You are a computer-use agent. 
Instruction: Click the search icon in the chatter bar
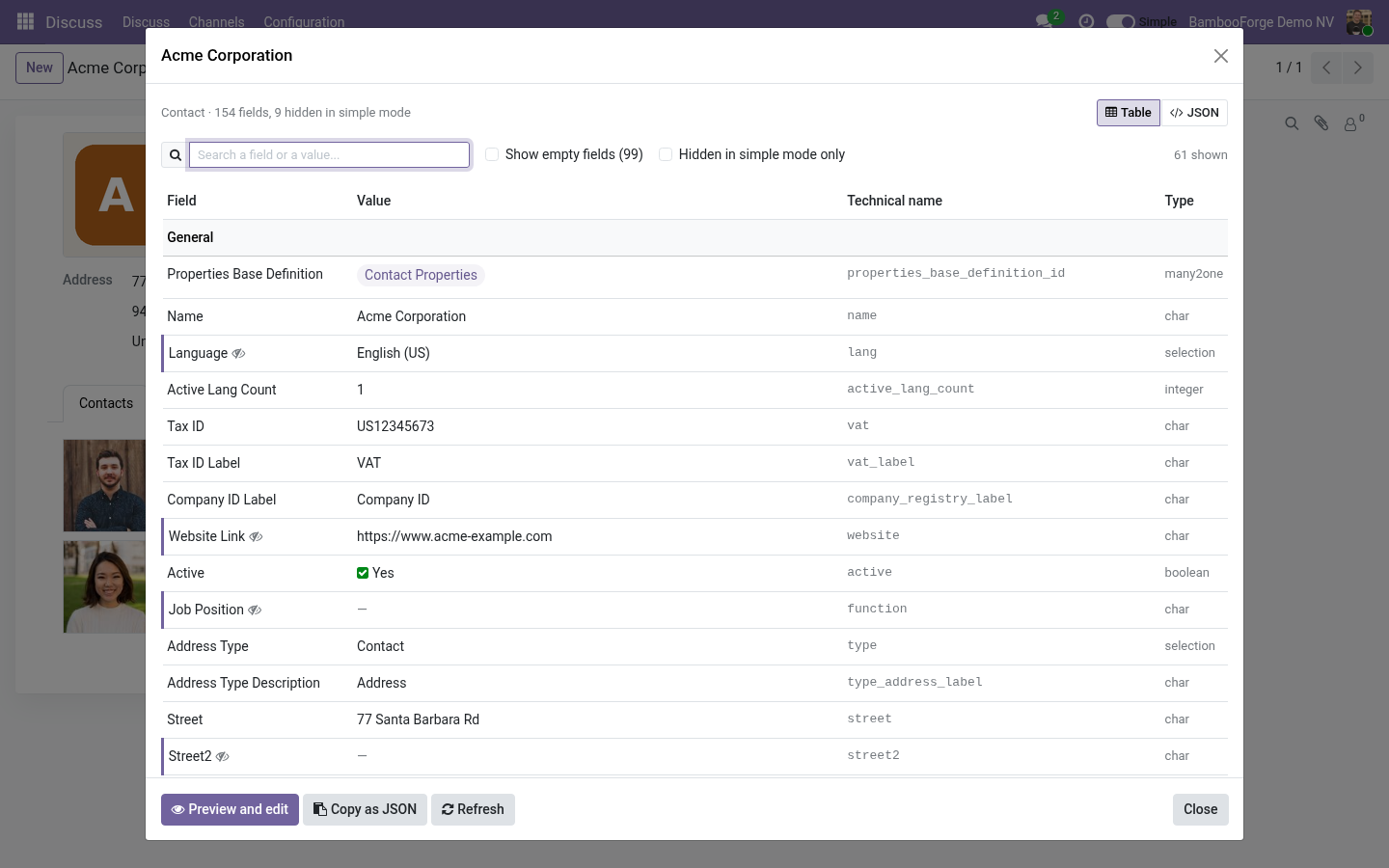(x=1292, y=123)
